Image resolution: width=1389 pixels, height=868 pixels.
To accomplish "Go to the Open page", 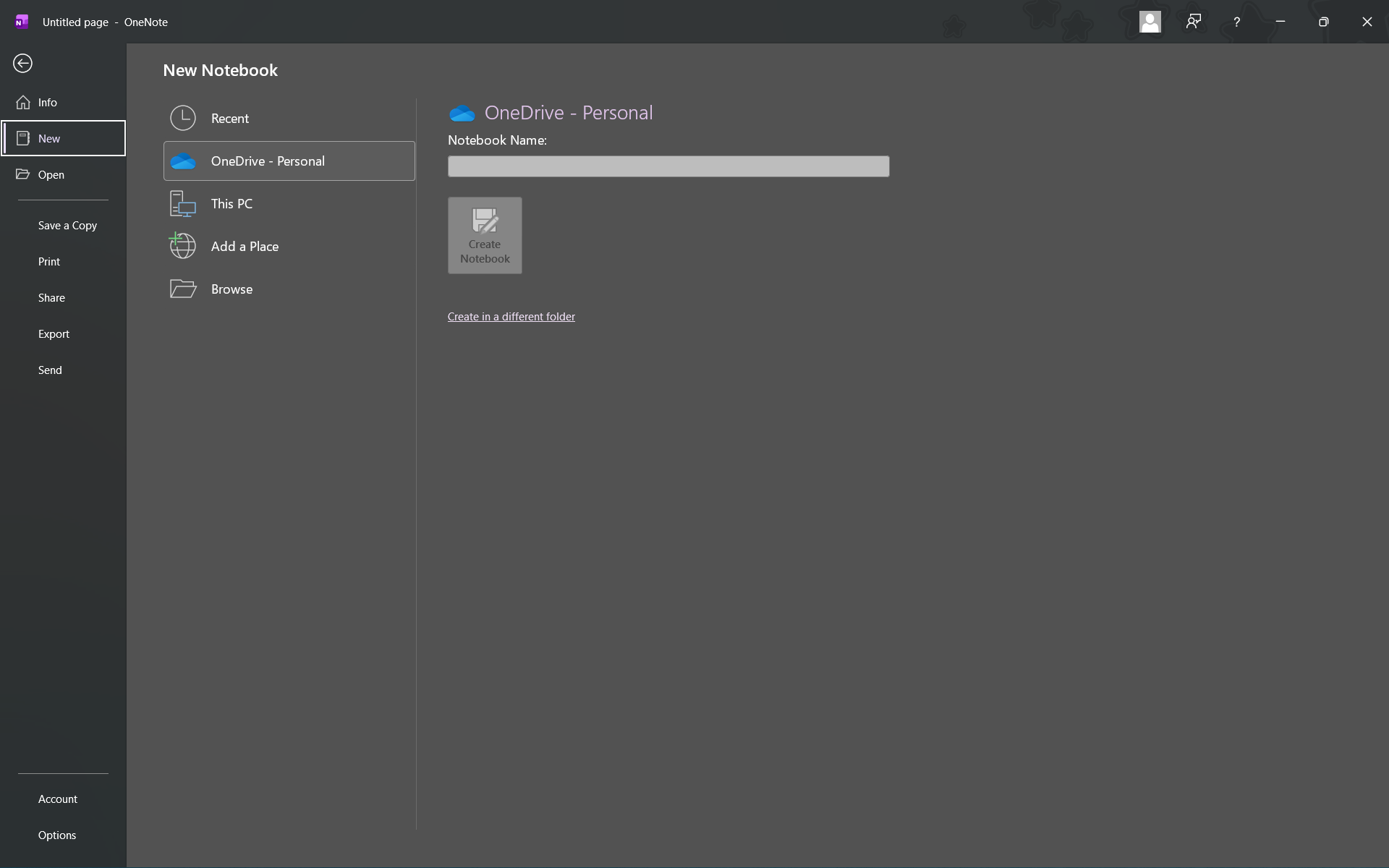I will pyautogui.click(x=63, y=174).
